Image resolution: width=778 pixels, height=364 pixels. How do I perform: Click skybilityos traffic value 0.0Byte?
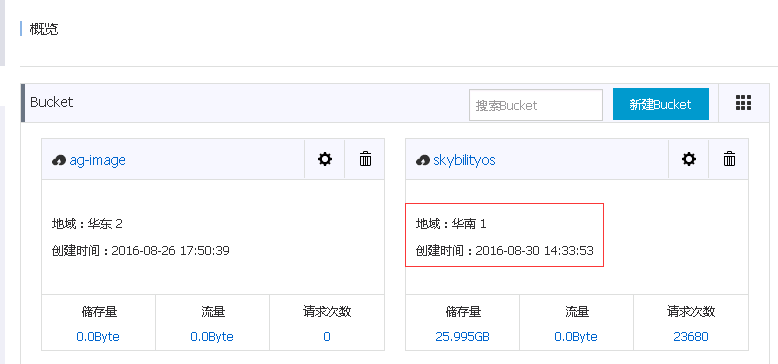(576, 337)
